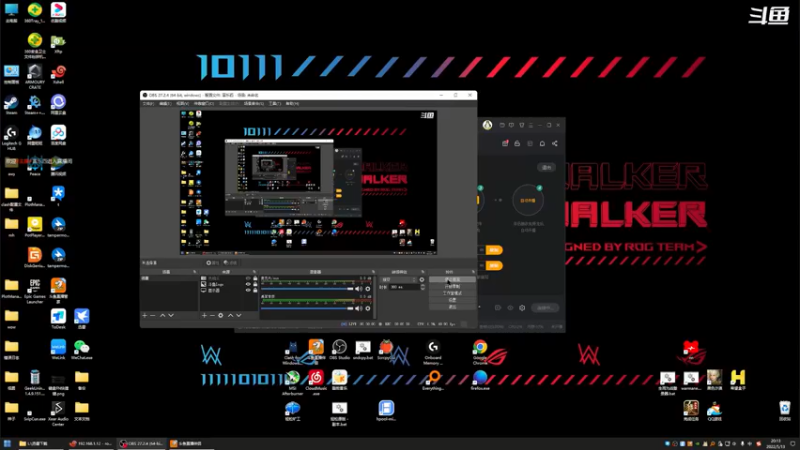Toggle visibility eye of the 显示器 source

[x=248, y=290]
